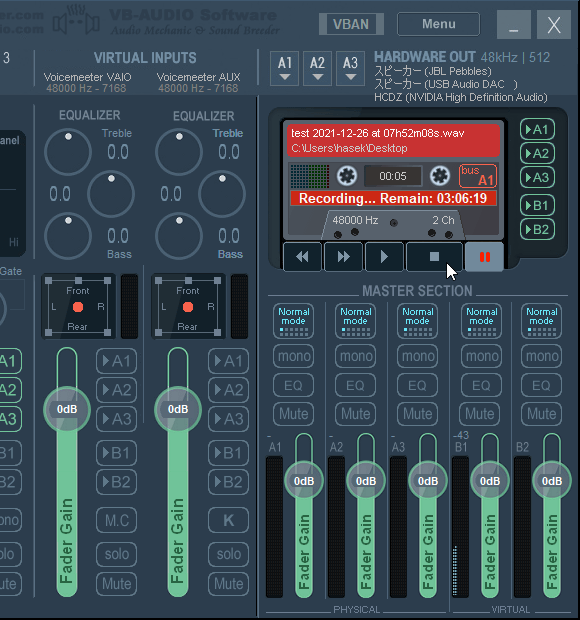Rewind the cassette recorder
The width and height of the screenshot is (580, 620).
click(x=302, y=257)
